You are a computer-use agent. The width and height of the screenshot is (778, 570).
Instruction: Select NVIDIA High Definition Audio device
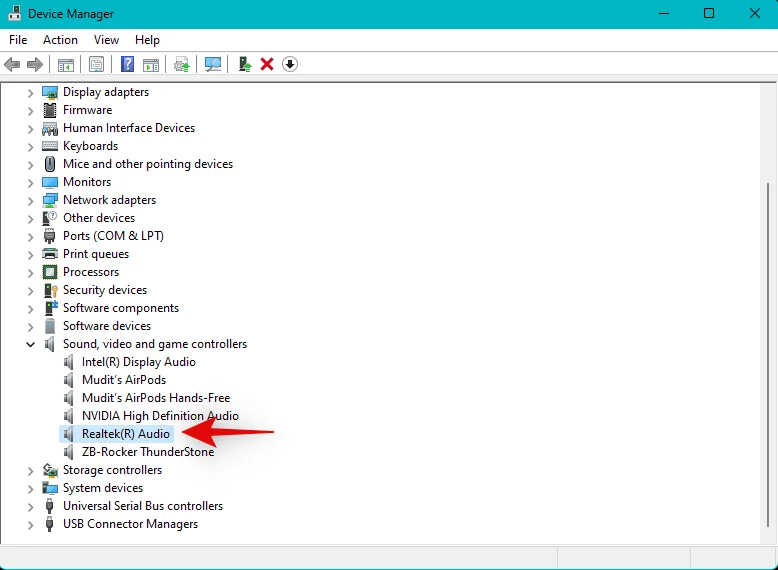(160, 416)
